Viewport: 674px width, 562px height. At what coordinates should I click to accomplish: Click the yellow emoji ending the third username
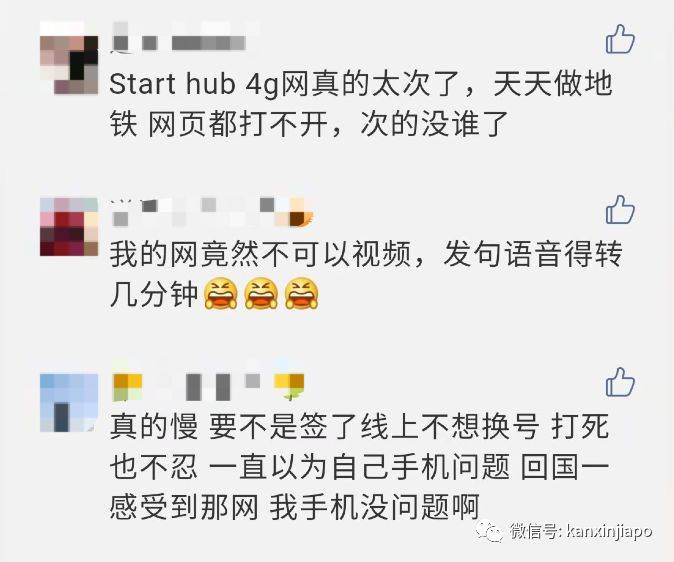[x=289, y=387]
